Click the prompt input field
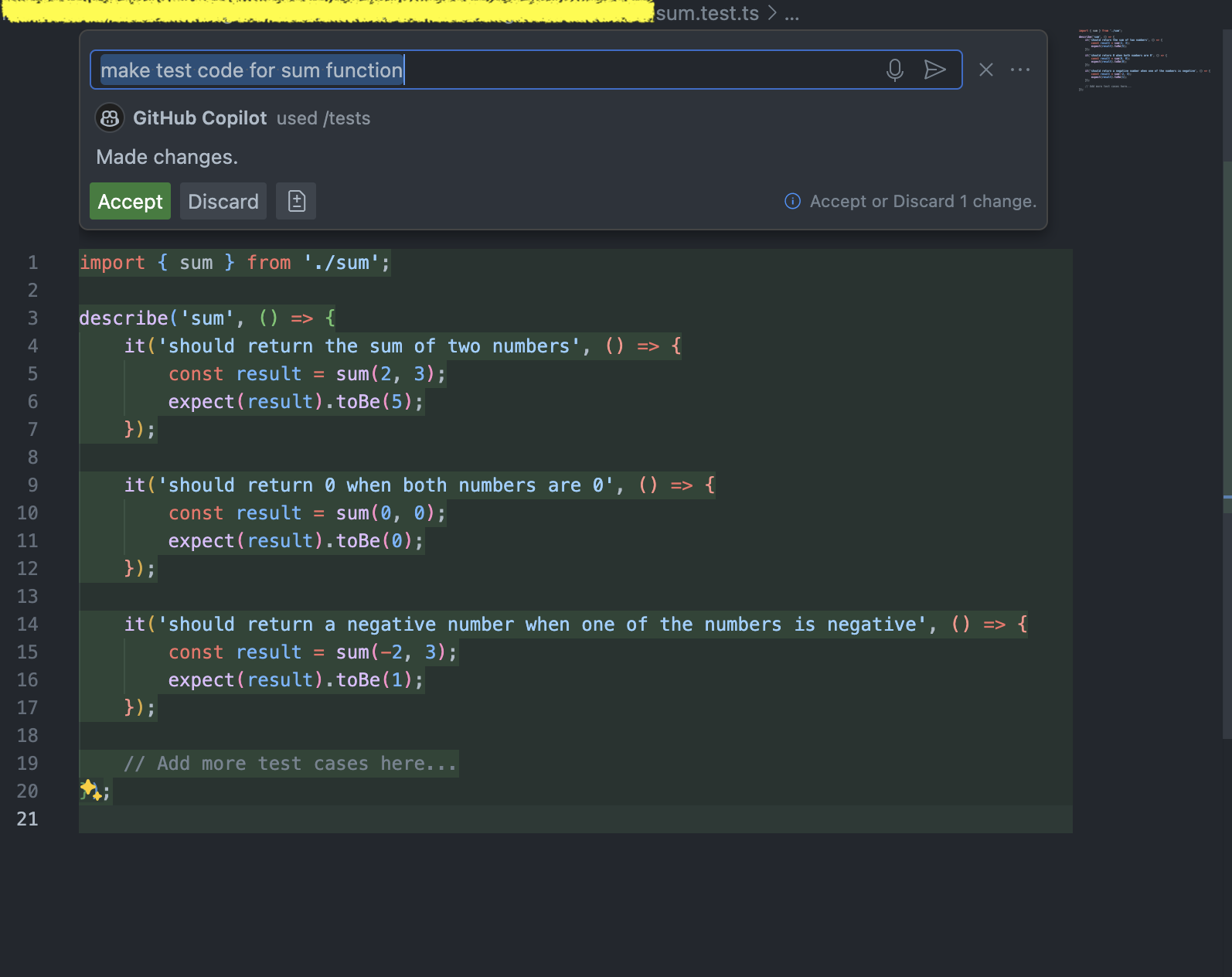 [487, 70]
